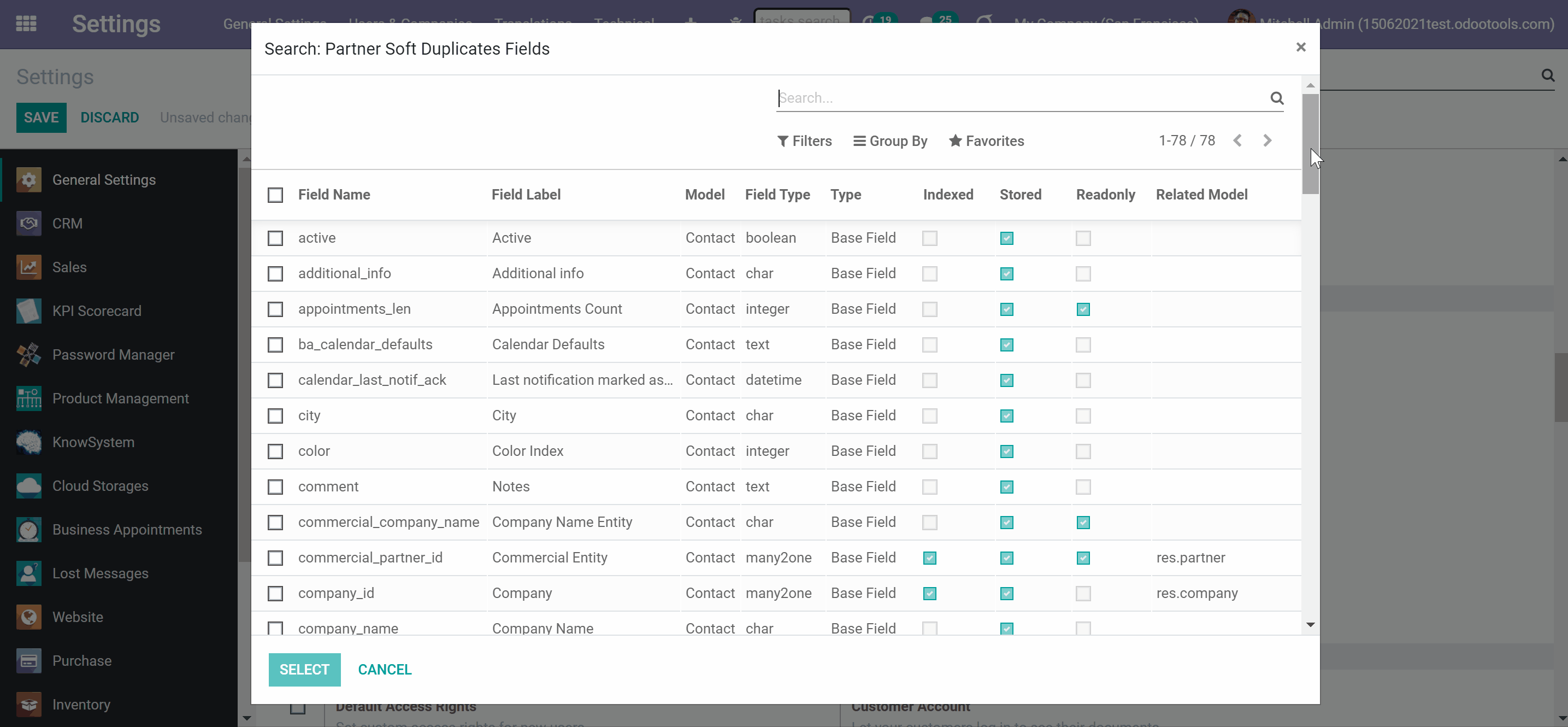Click the 1-78 / 78 pager counter

[x=1187, y=140]
